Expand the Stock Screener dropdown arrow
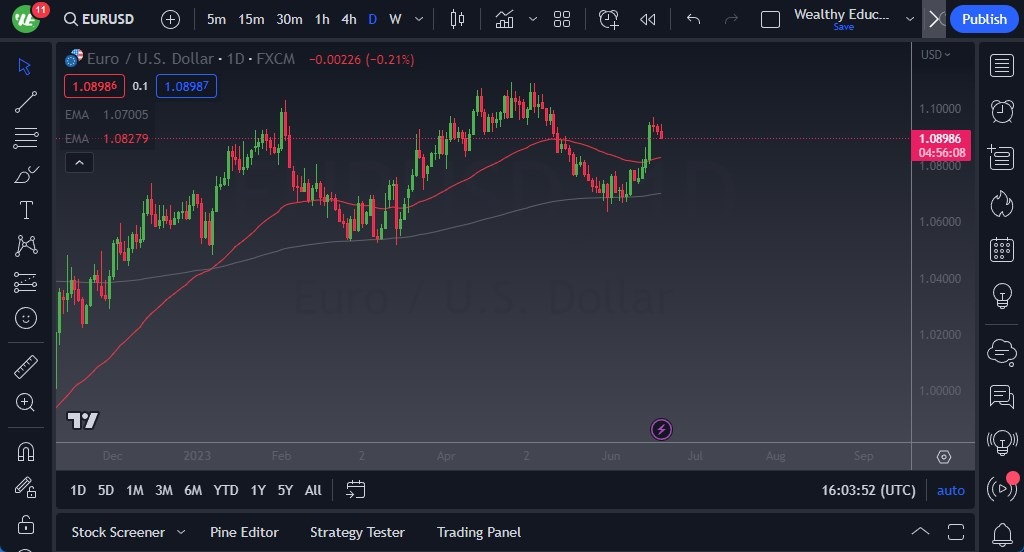 [x=181, y=532]
